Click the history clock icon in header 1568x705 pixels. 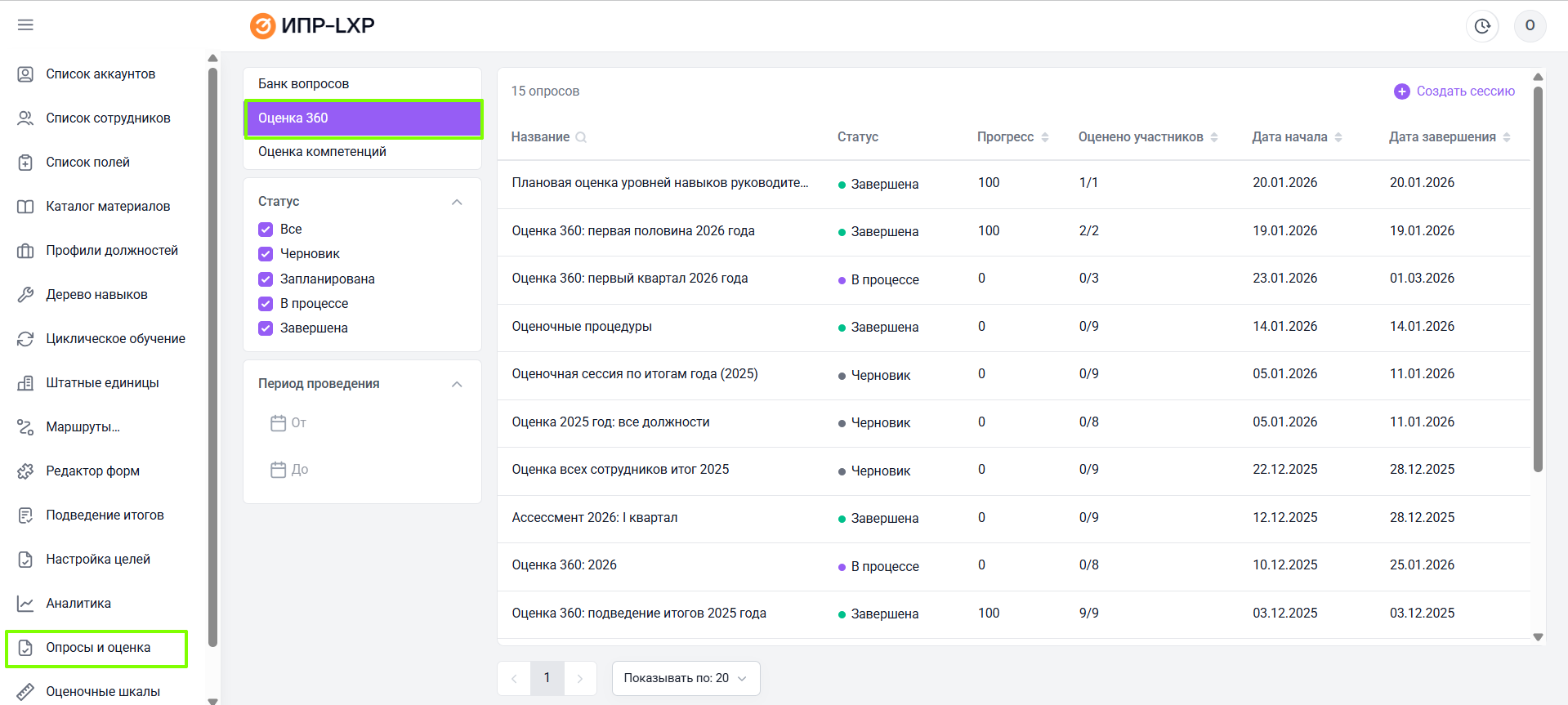point(1482,26)
